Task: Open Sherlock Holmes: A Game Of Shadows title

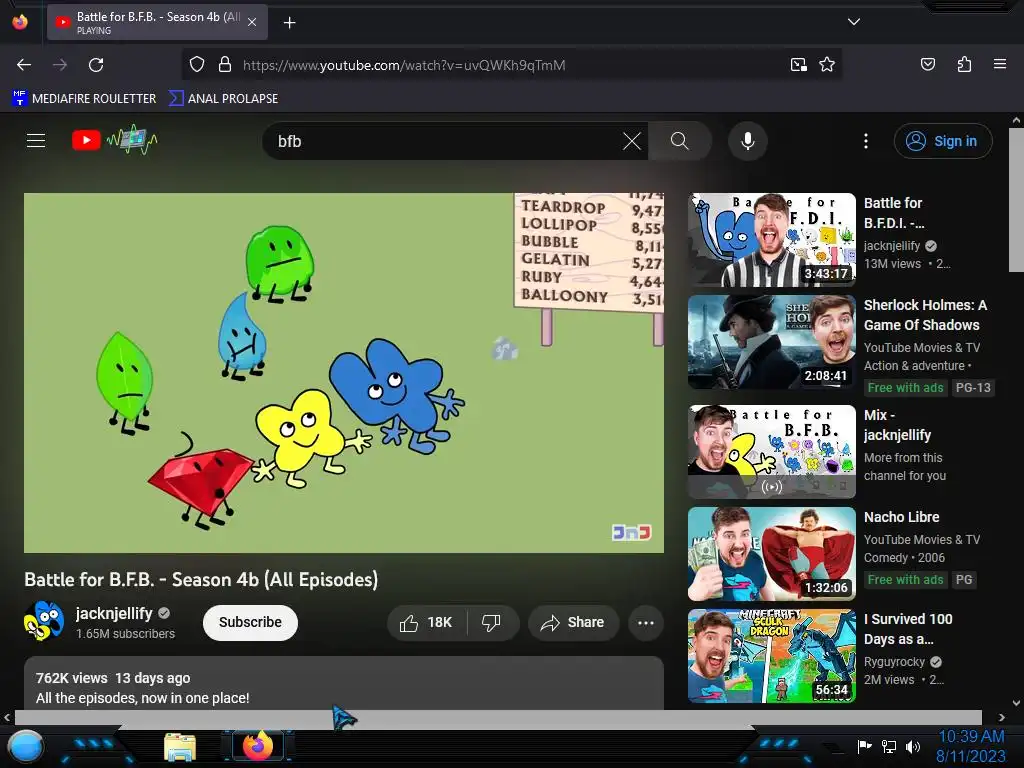Action: click(x=925, y=315)
